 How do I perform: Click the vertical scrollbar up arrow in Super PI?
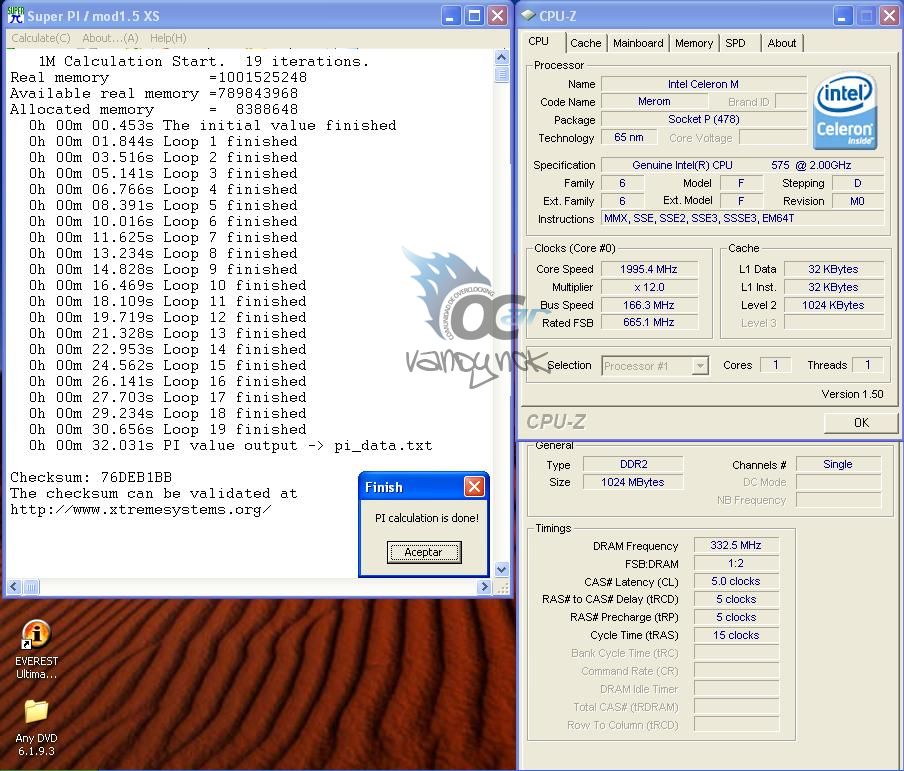coord(502,57)
